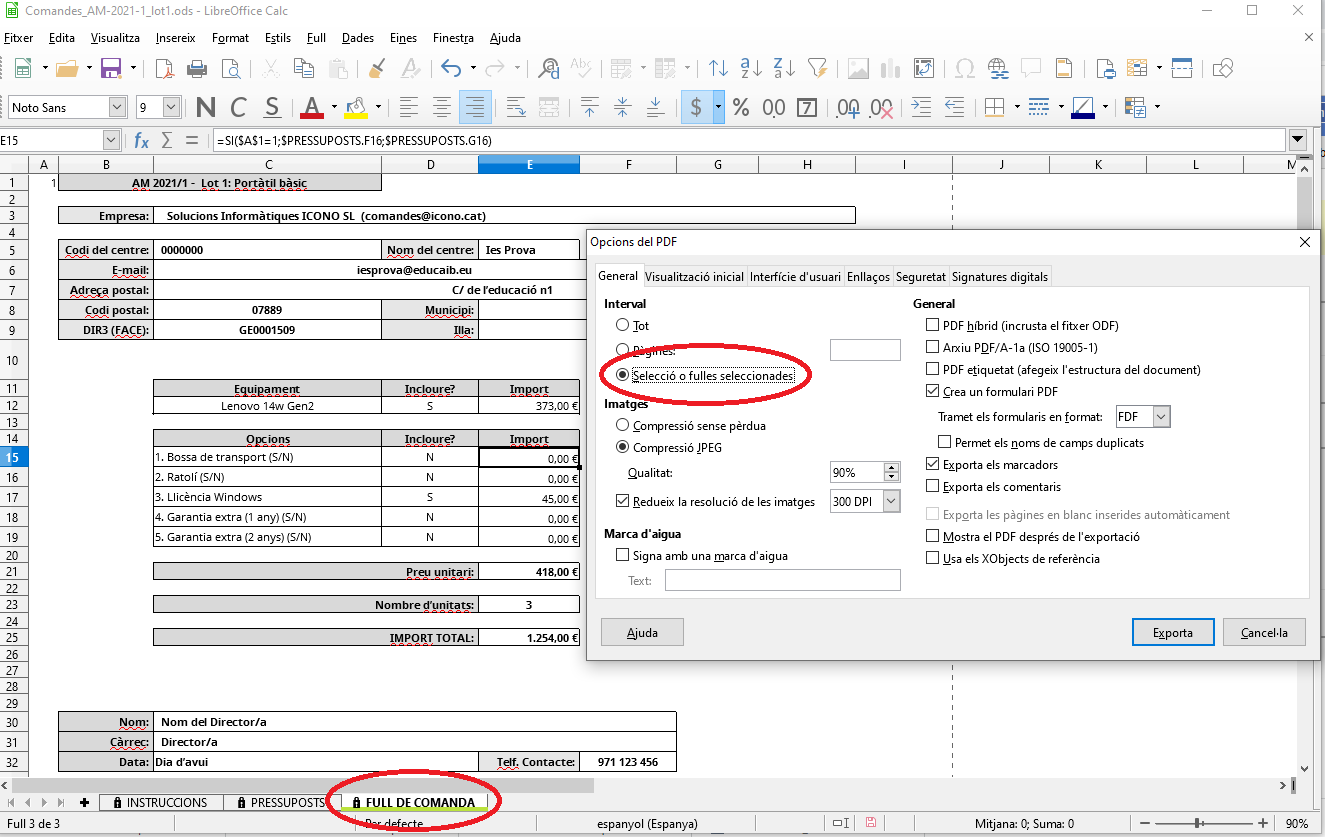Expand the FDF form format dropdown
This screenshot has height=837, width=1325.
click(x=1160, y=417)
